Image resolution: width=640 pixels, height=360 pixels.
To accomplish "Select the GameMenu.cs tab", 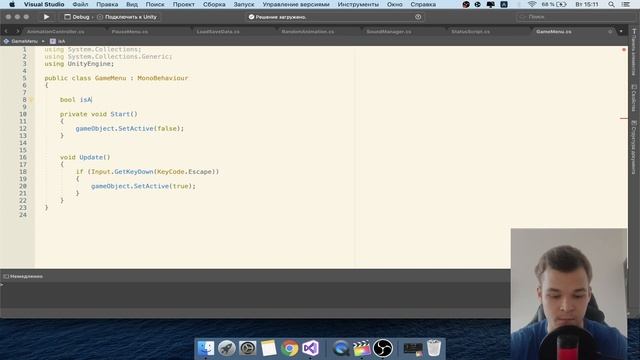I will point(553,31).
